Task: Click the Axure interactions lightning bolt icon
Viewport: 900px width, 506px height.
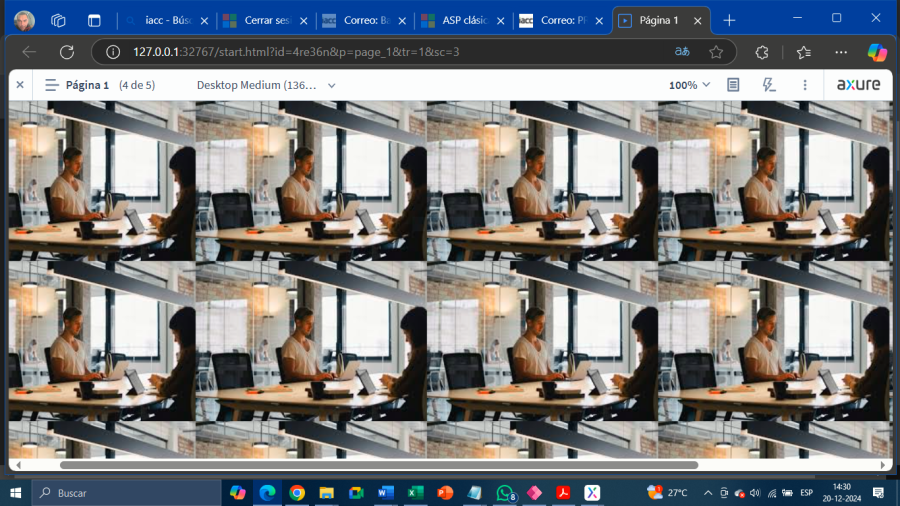Action: (x=768, y=85)
